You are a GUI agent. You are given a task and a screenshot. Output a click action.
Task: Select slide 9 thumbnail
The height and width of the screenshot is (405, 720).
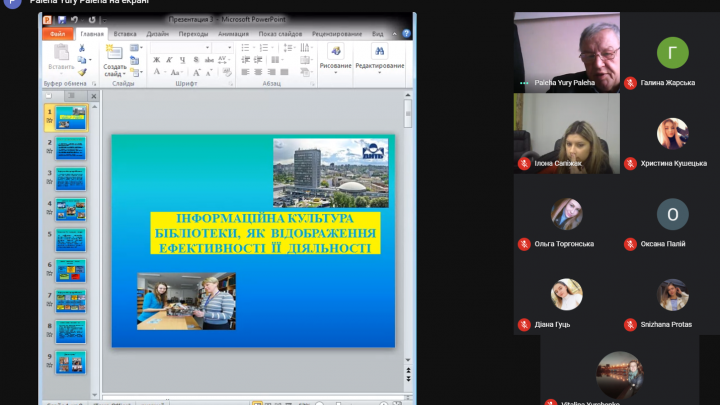pyautogui.click(x=71, y=363)
